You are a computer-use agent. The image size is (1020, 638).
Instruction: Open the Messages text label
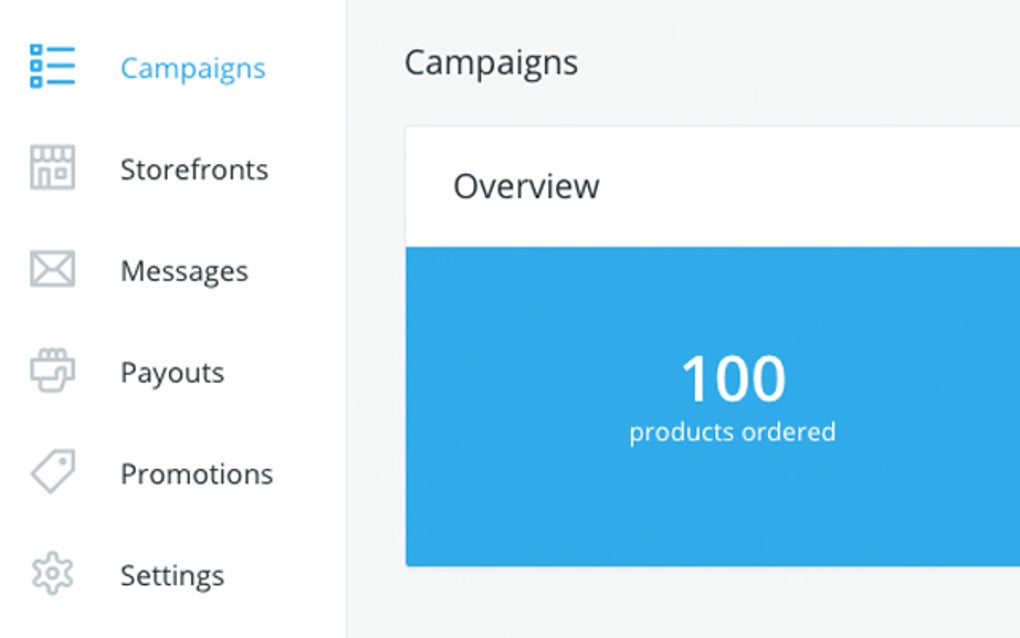pos(184,271)
